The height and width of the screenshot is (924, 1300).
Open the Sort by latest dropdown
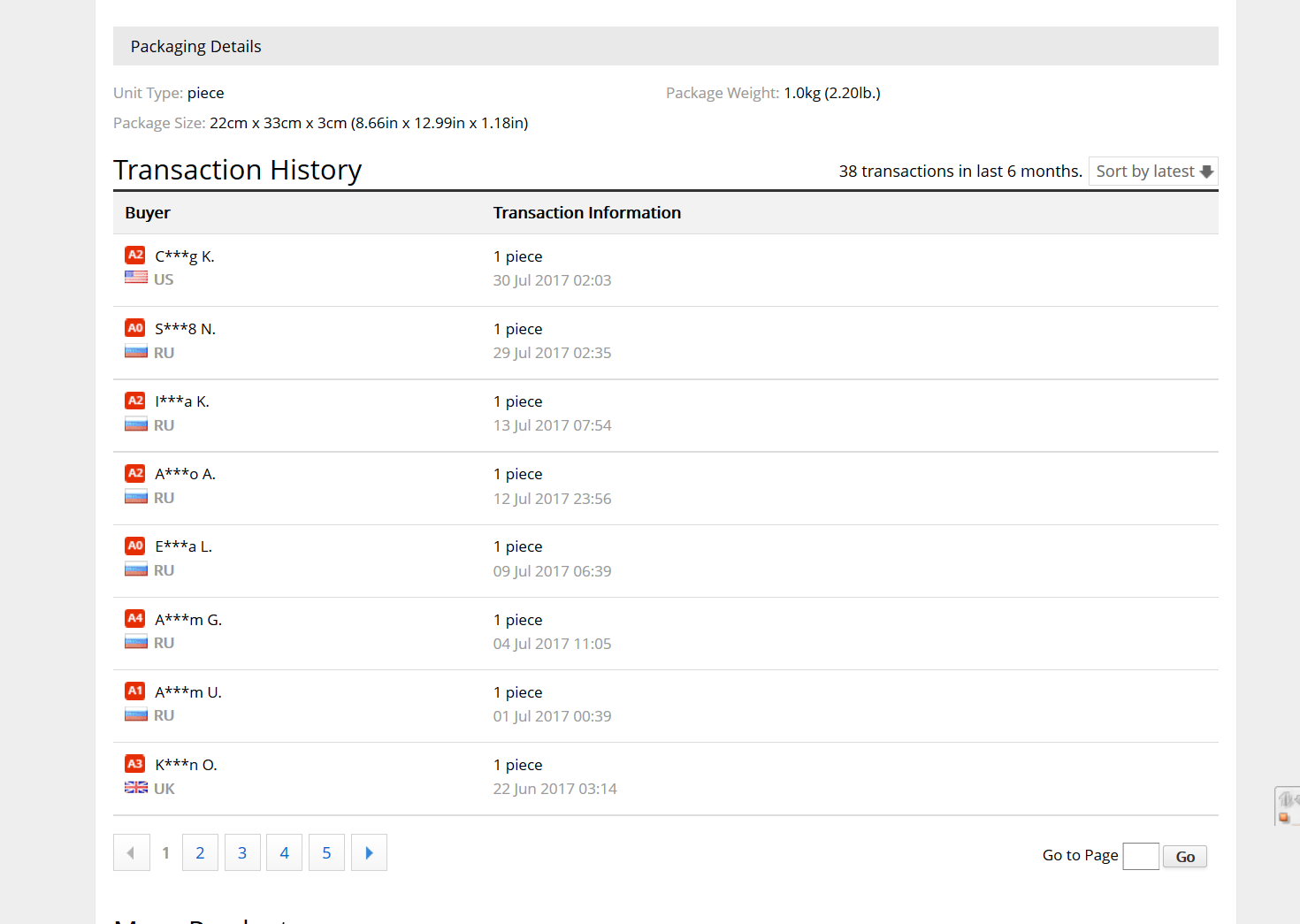(x=1152, y=172)
